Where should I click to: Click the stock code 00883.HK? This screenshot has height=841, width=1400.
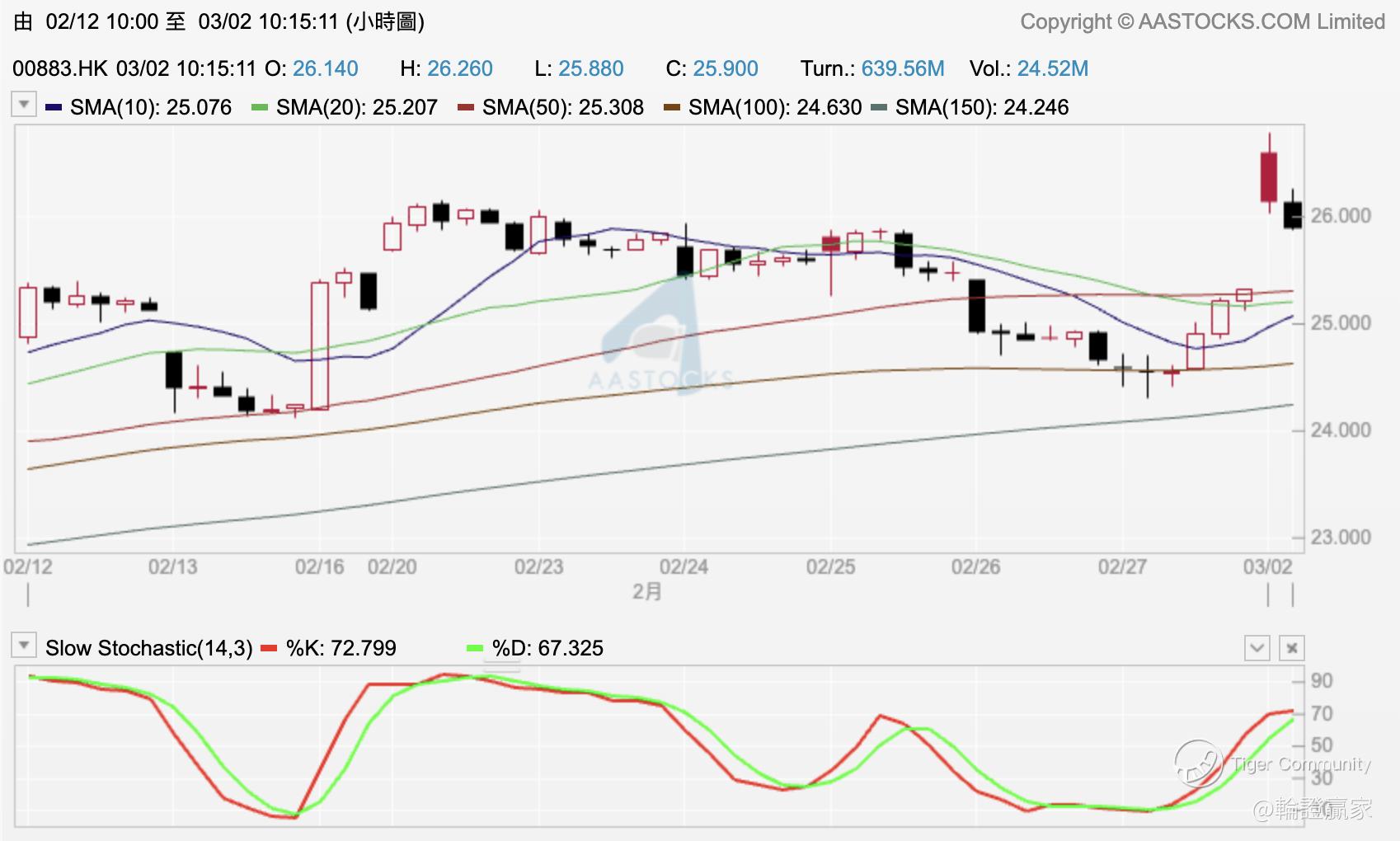(60, 68)
